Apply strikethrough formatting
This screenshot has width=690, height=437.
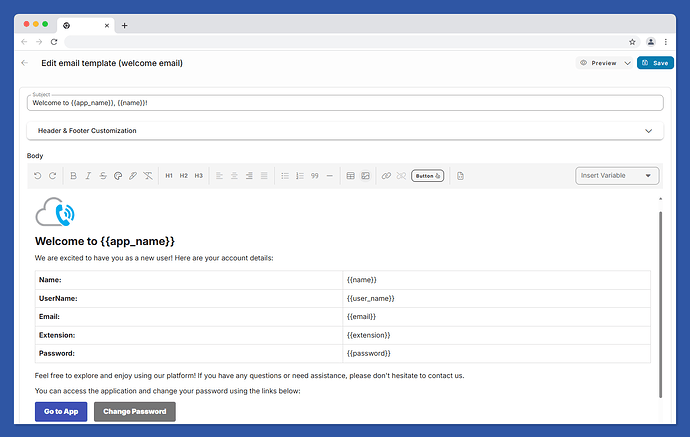[103, 176]
